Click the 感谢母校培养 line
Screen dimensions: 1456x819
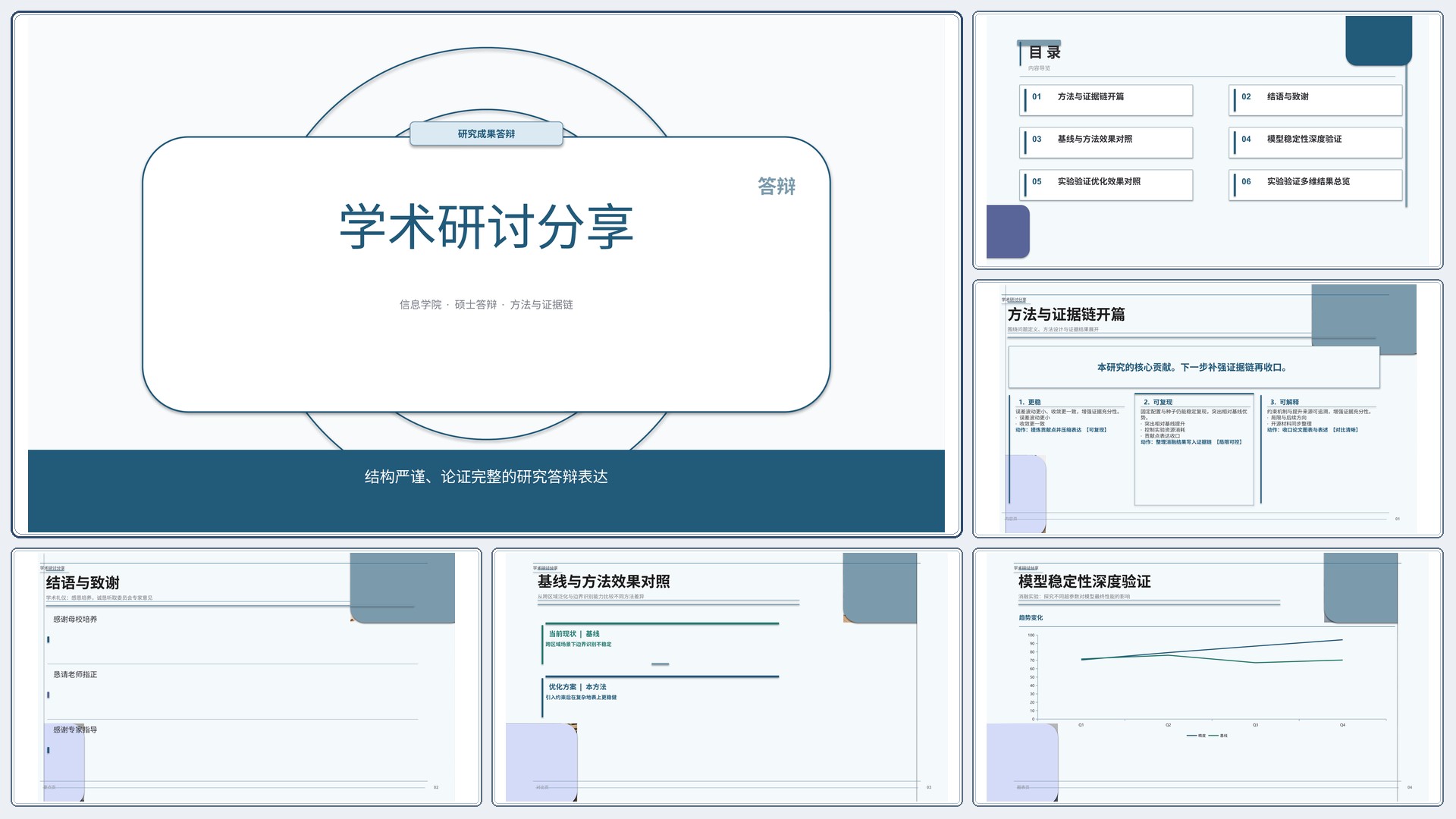tap(75, 619)
